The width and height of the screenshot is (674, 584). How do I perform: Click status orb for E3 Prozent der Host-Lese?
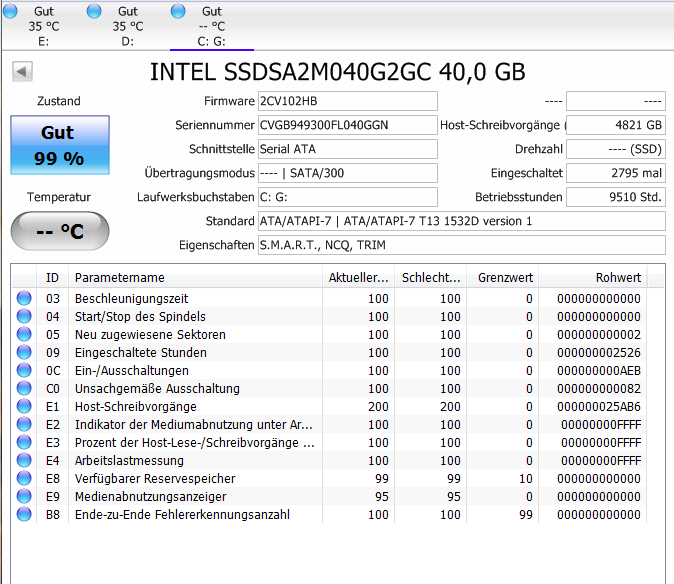click(24, 443)
